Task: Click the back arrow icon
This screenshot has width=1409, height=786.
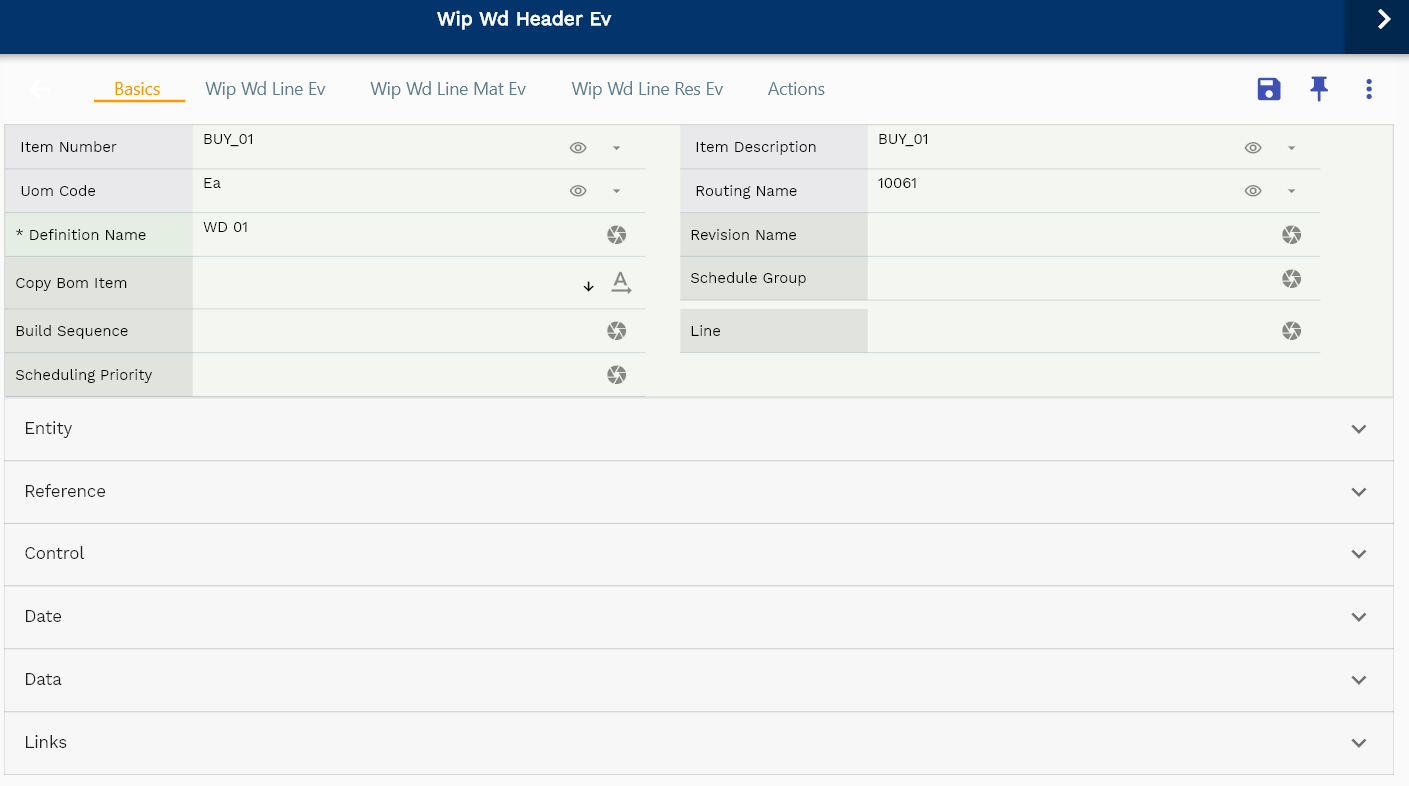Action: tap(39, 90)
